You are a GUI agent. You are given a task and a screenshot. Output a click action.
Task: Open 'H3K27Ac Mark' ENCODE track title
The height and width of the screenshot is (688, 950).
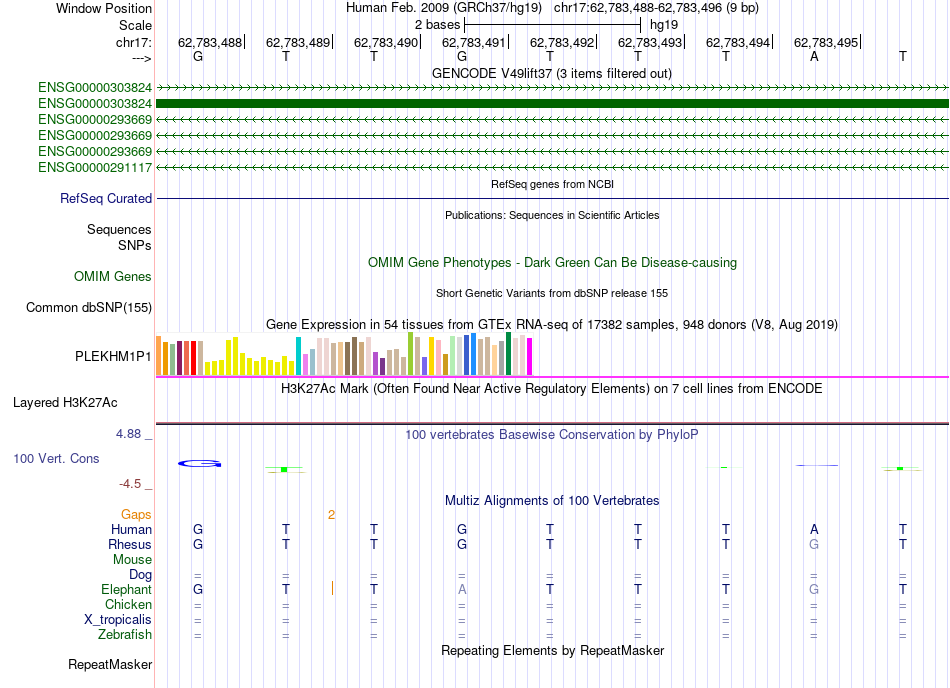point(551,388)
